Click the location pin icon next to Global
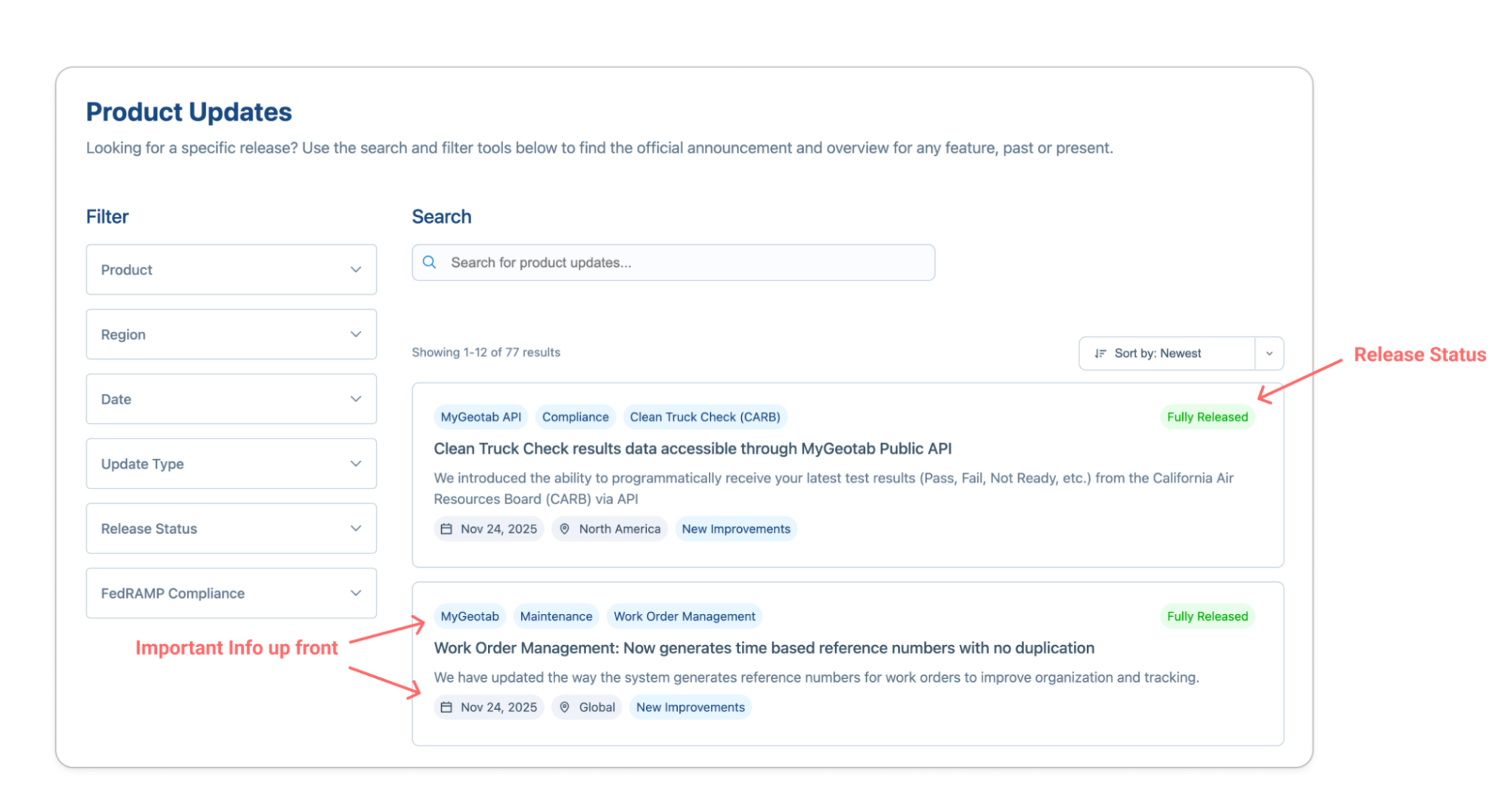The image size is (1512, 812). [x=565, y=707]
